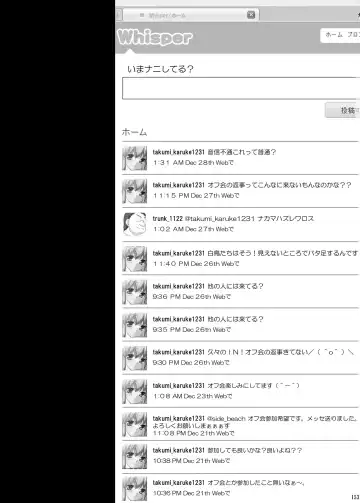Screen dimensions: 360x503
Task: Click the 投稿 post button
Action: 343,110
